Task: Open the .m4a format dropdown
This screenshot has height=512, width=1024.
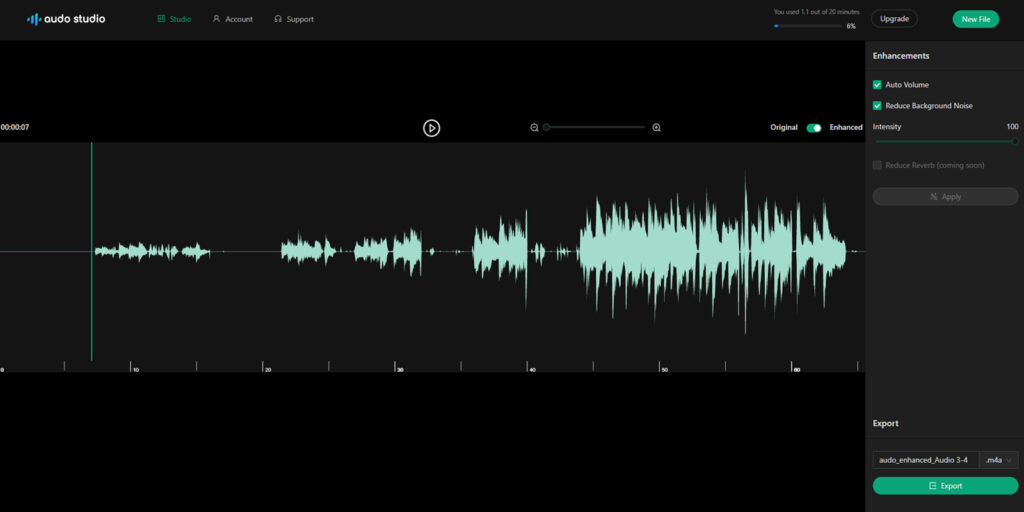Action: (x=999, y=460)
